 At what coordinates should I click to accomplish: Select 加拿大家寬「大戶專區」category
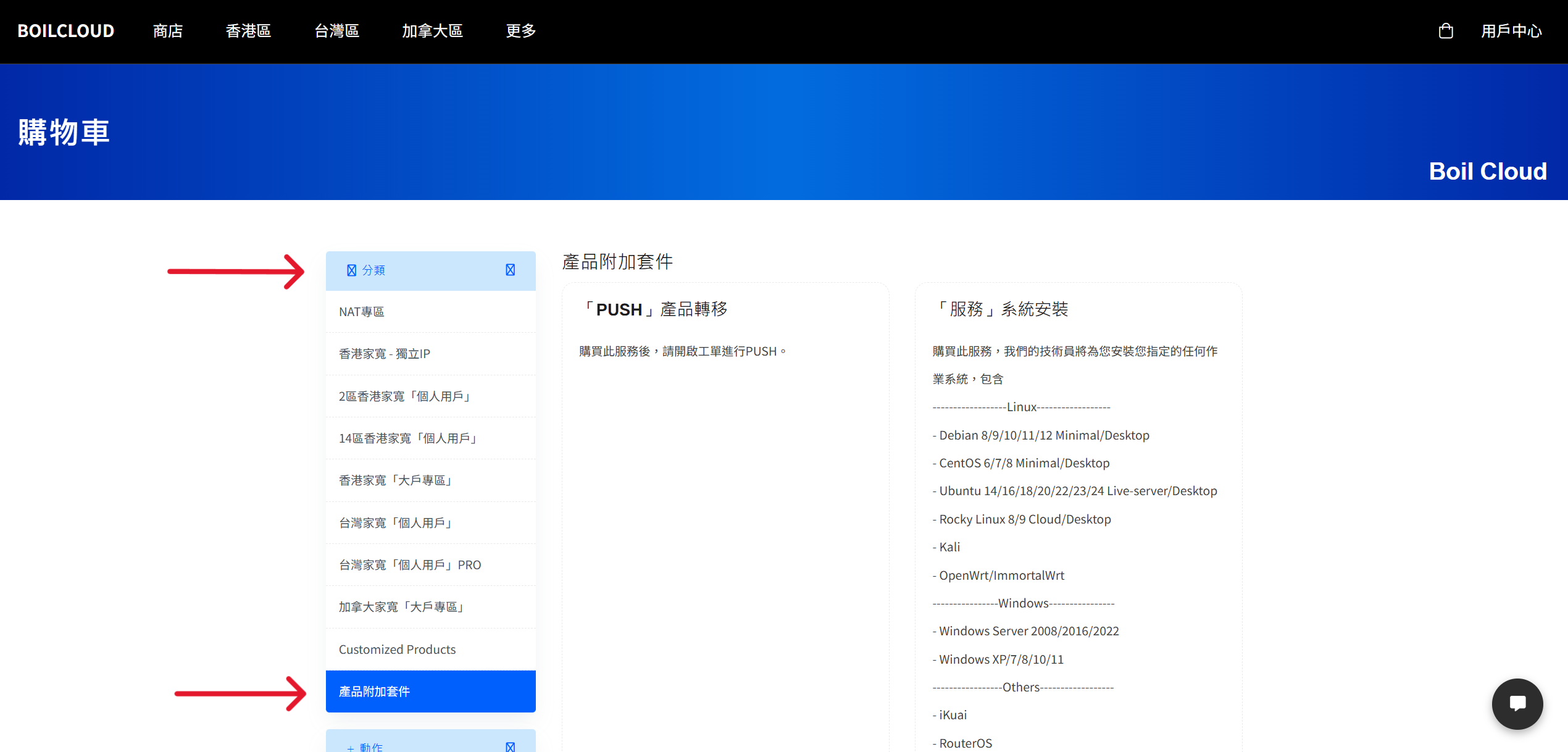431,607
